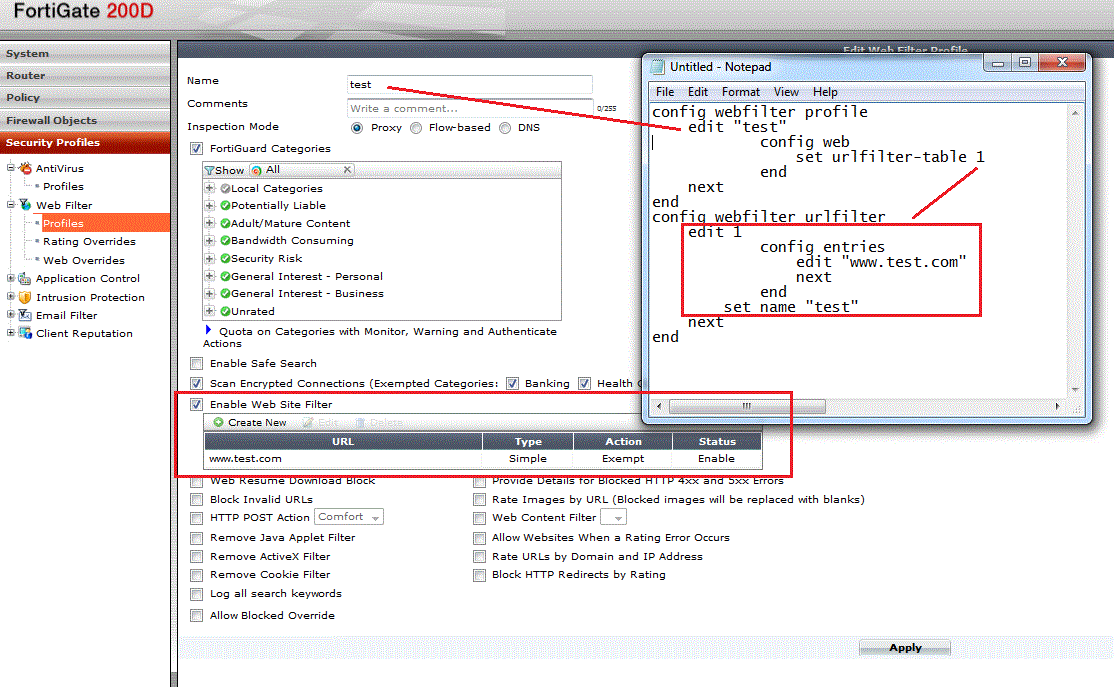Click Create New URL filter button
The image size is (1114, 687).
(x=250, y=423)
